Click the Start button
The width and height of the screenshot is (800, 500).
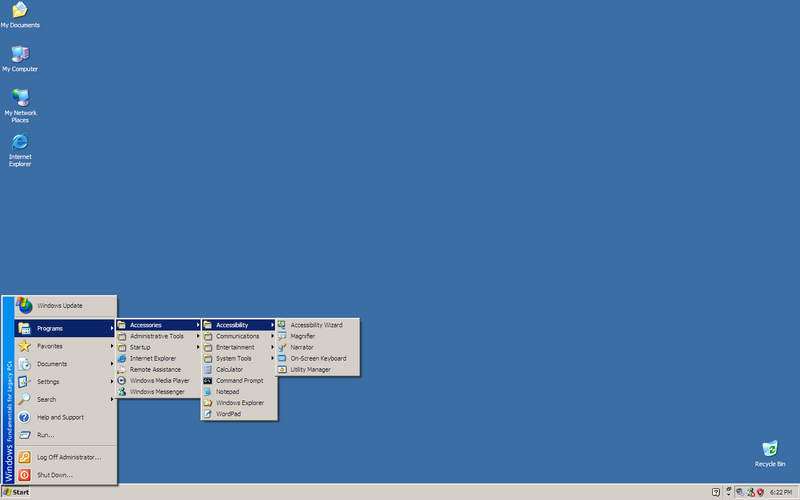point(16,492)
